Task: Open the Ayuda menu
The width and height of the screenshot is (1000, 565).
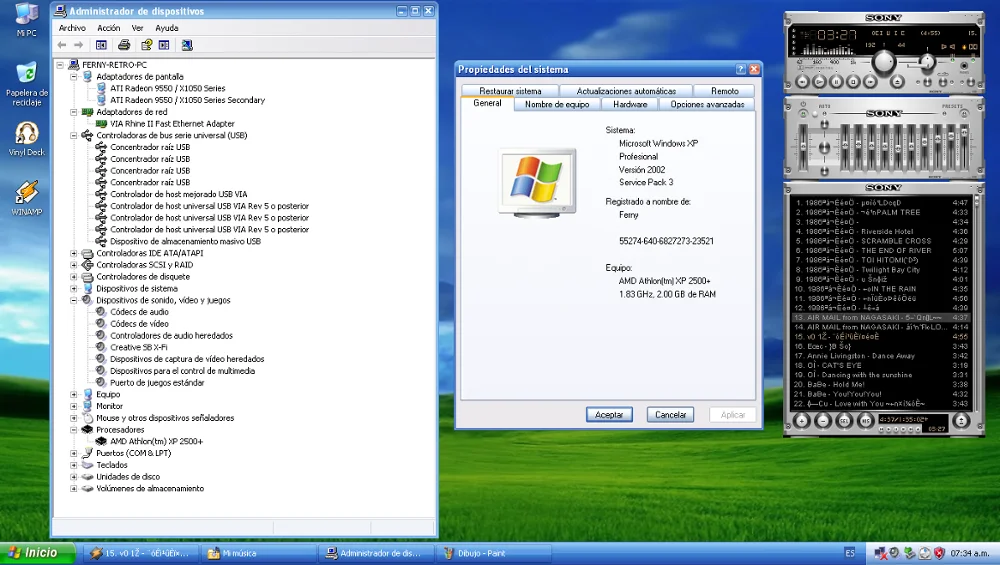Action: 166,28
